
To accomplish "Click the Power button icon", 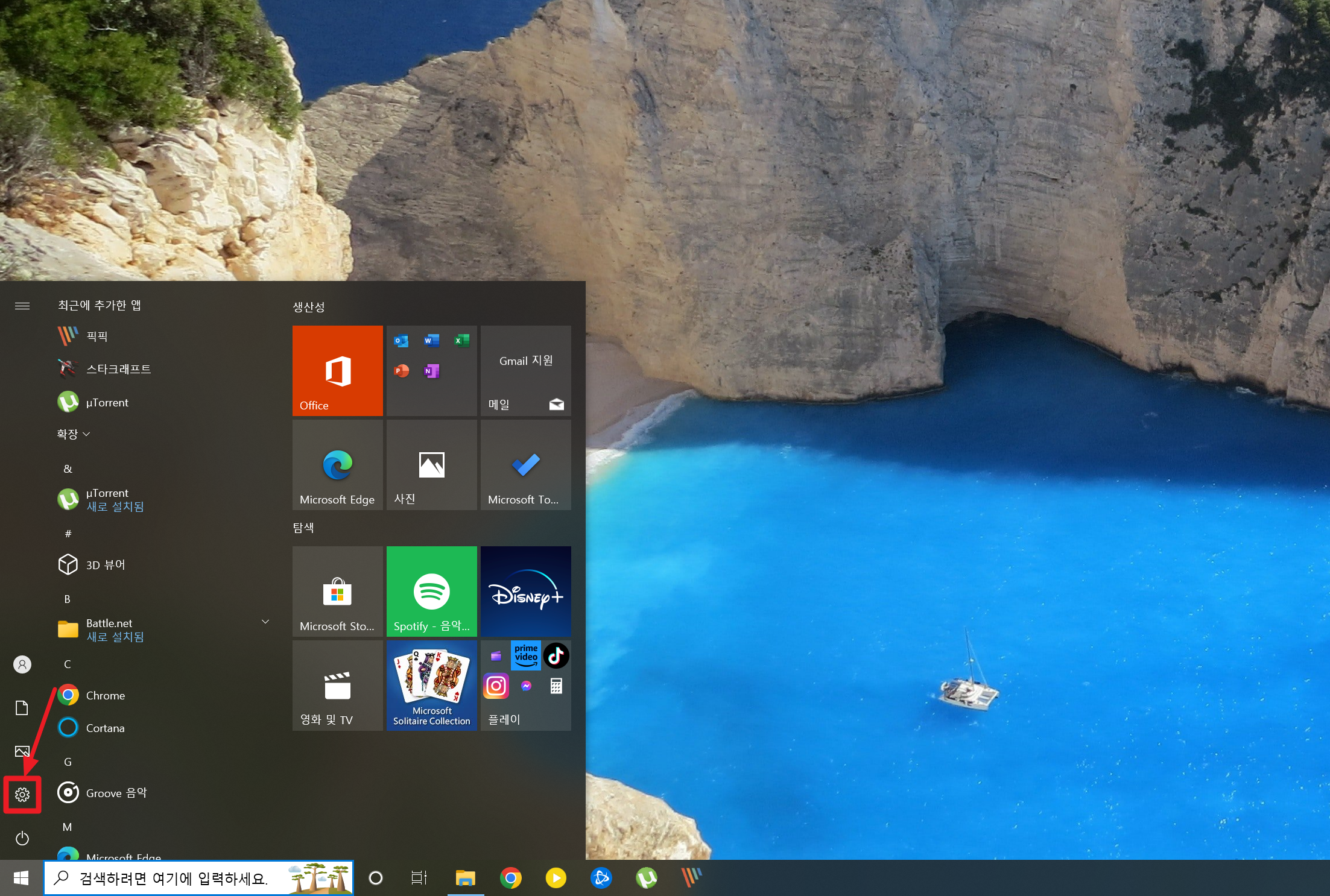I will tap(22, 838).
